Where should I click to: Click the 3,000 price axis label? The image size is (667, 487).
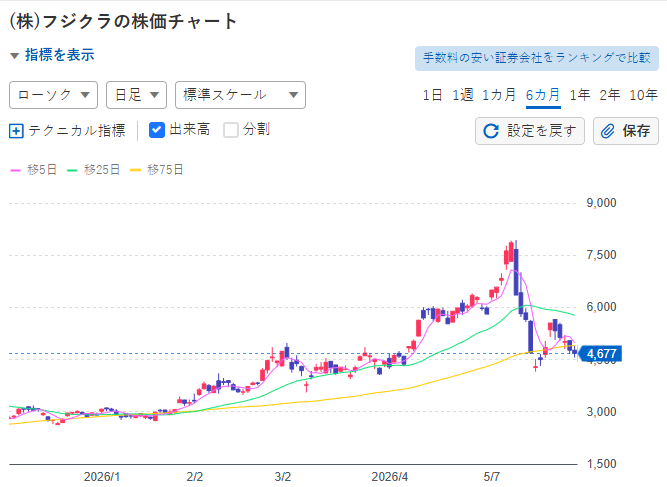pyautogui.click(x=601, y=412)
